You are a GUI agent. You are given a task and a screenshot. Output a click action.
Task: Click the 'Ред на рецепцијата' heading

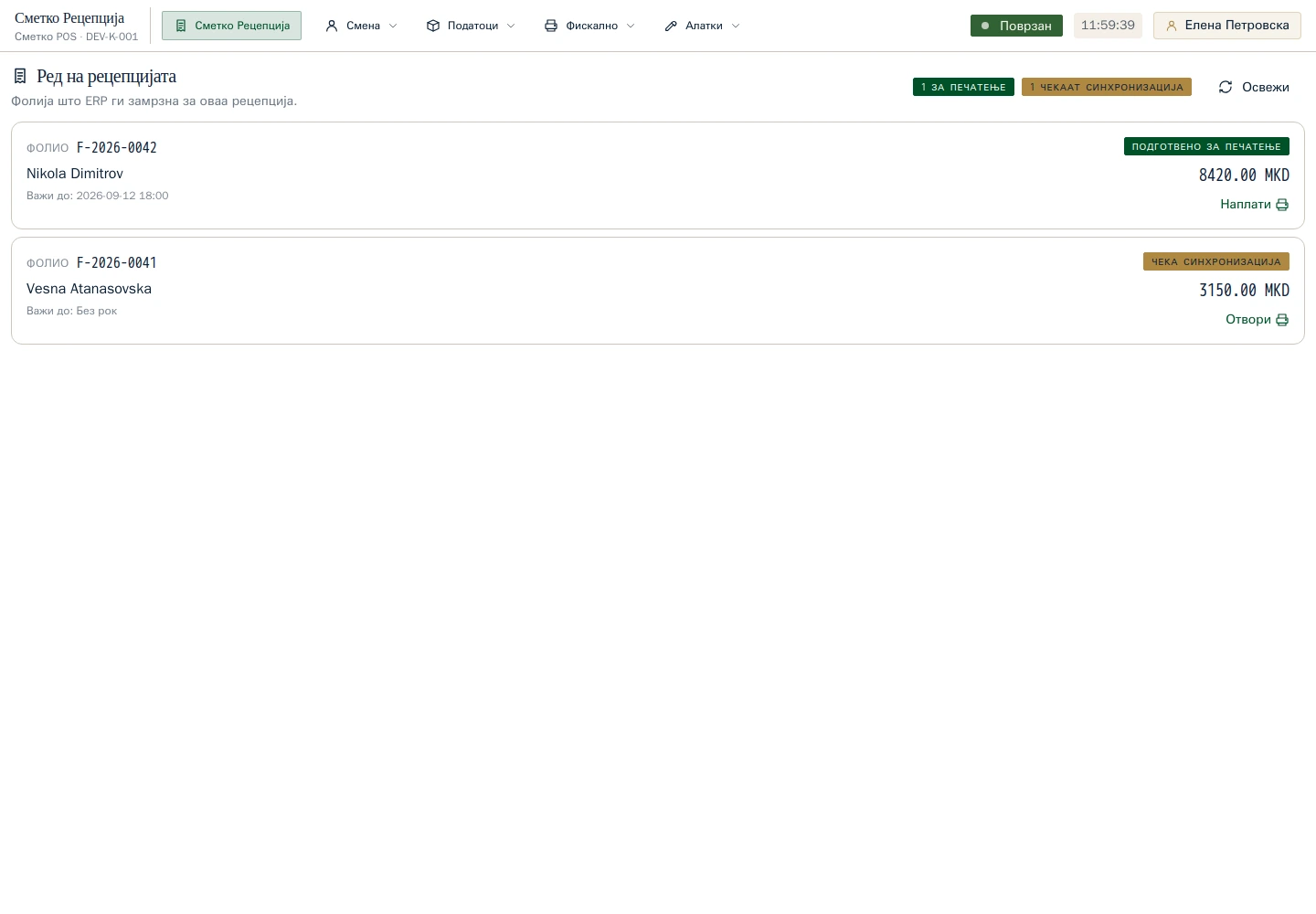[106, 76]
